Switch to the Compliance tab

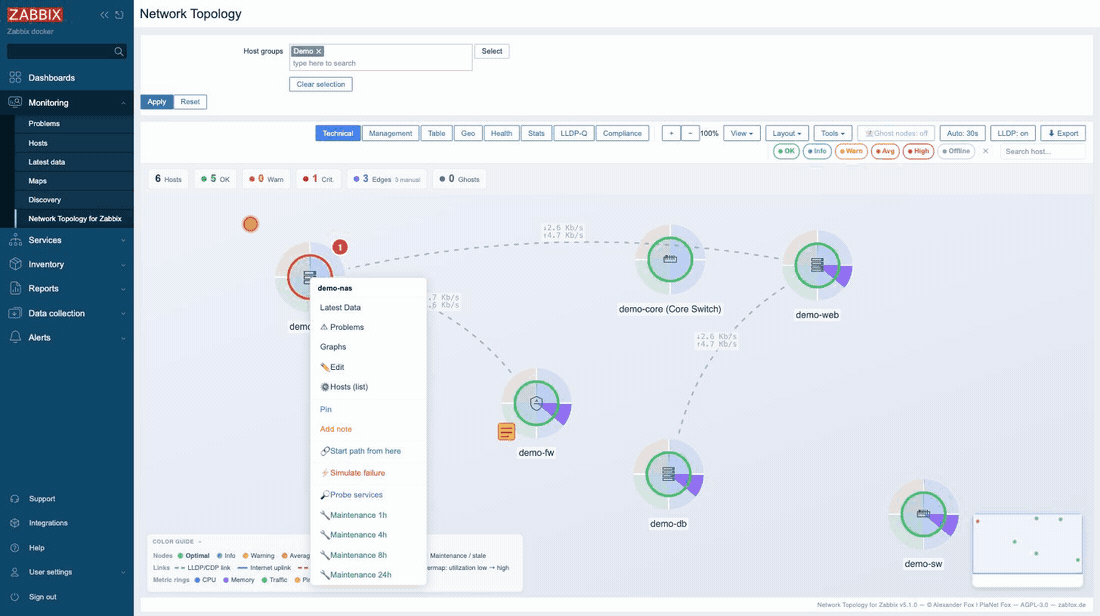(x=622, y=133)
